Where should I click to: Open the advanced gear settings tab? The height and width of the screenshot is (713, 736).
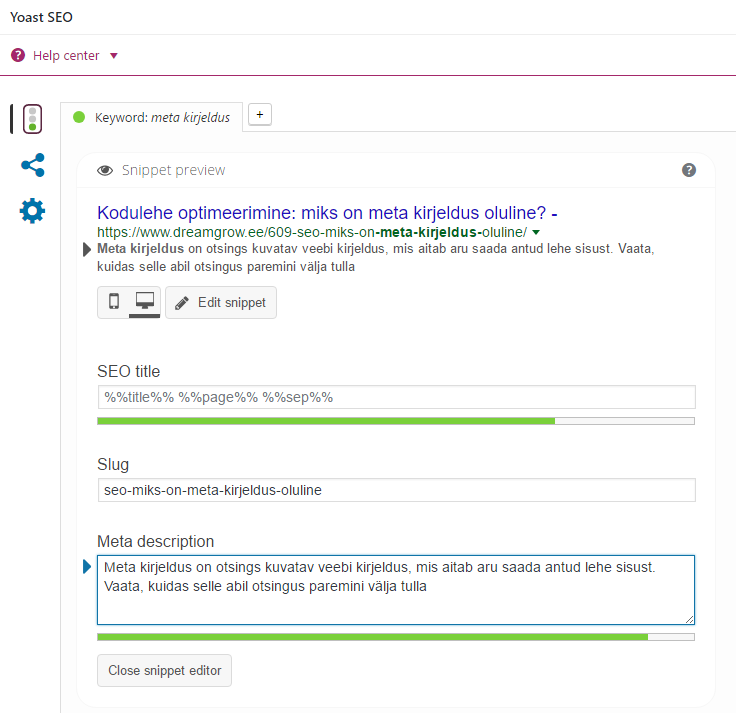(x=32, y=211)
